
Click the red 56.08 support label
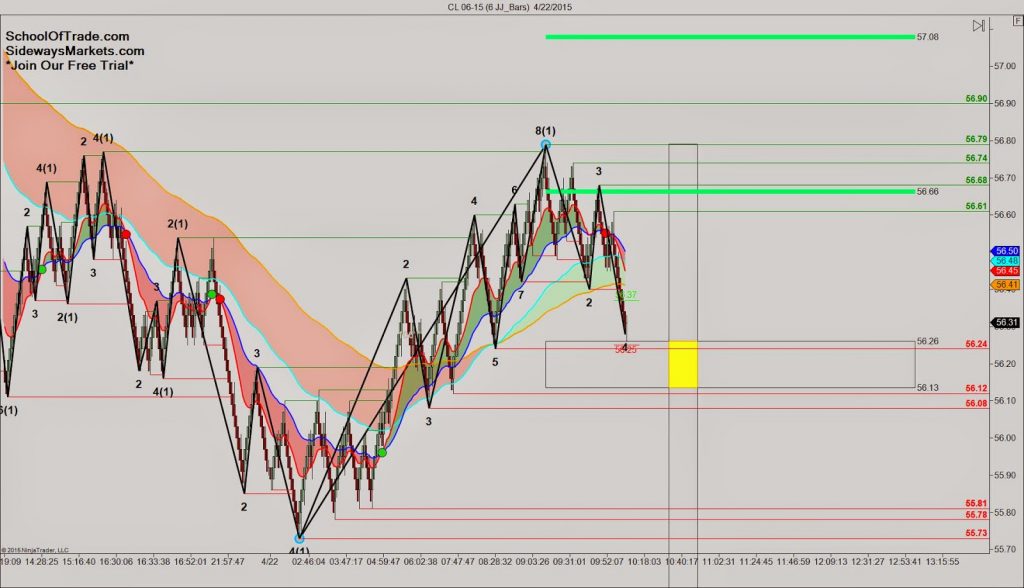click(x=976, y=403)
